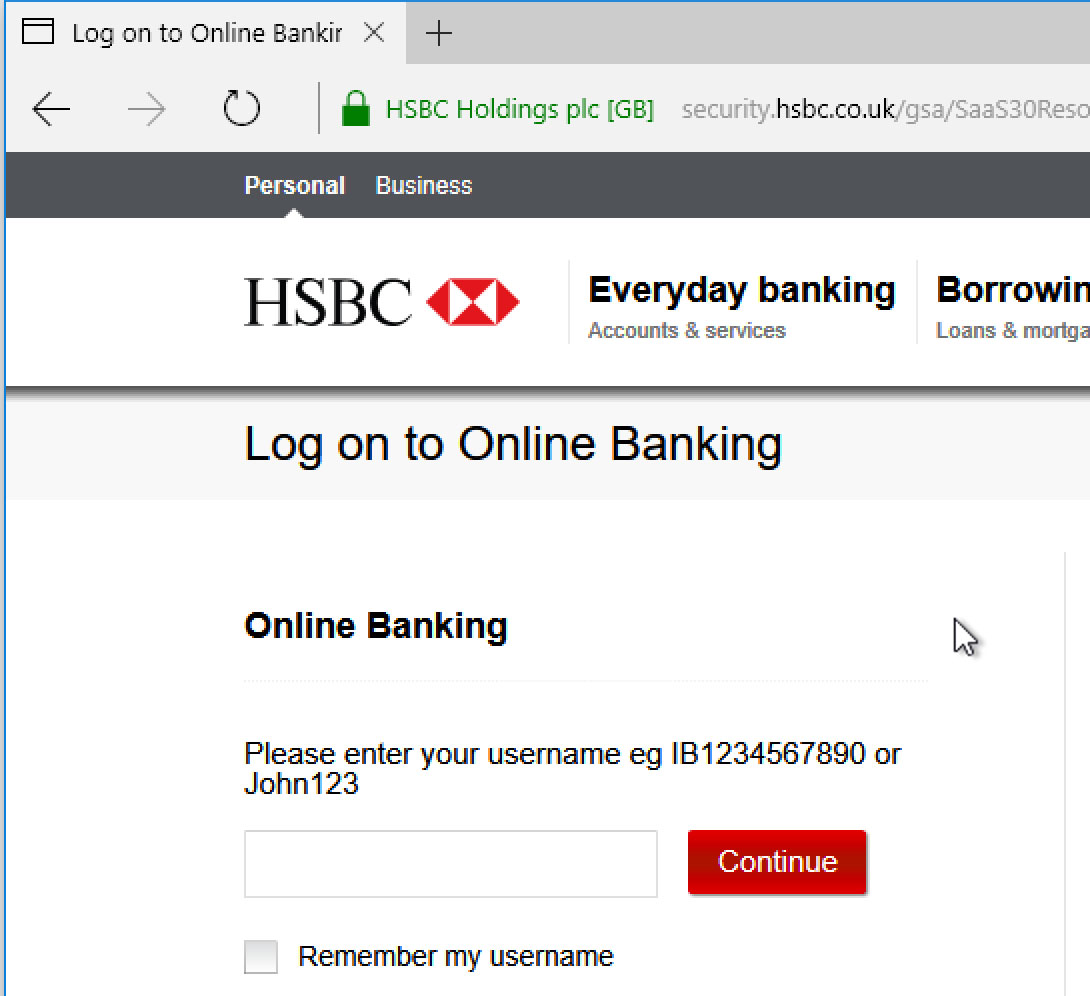Click the green padlock security icon
This screenshot has height=996, width=1090.
[x=356, y=108]
